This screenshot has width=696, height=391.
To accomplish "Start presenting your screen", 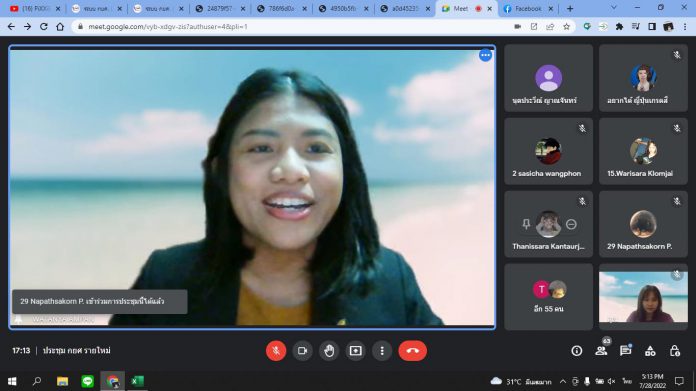I will pos(356,351).
